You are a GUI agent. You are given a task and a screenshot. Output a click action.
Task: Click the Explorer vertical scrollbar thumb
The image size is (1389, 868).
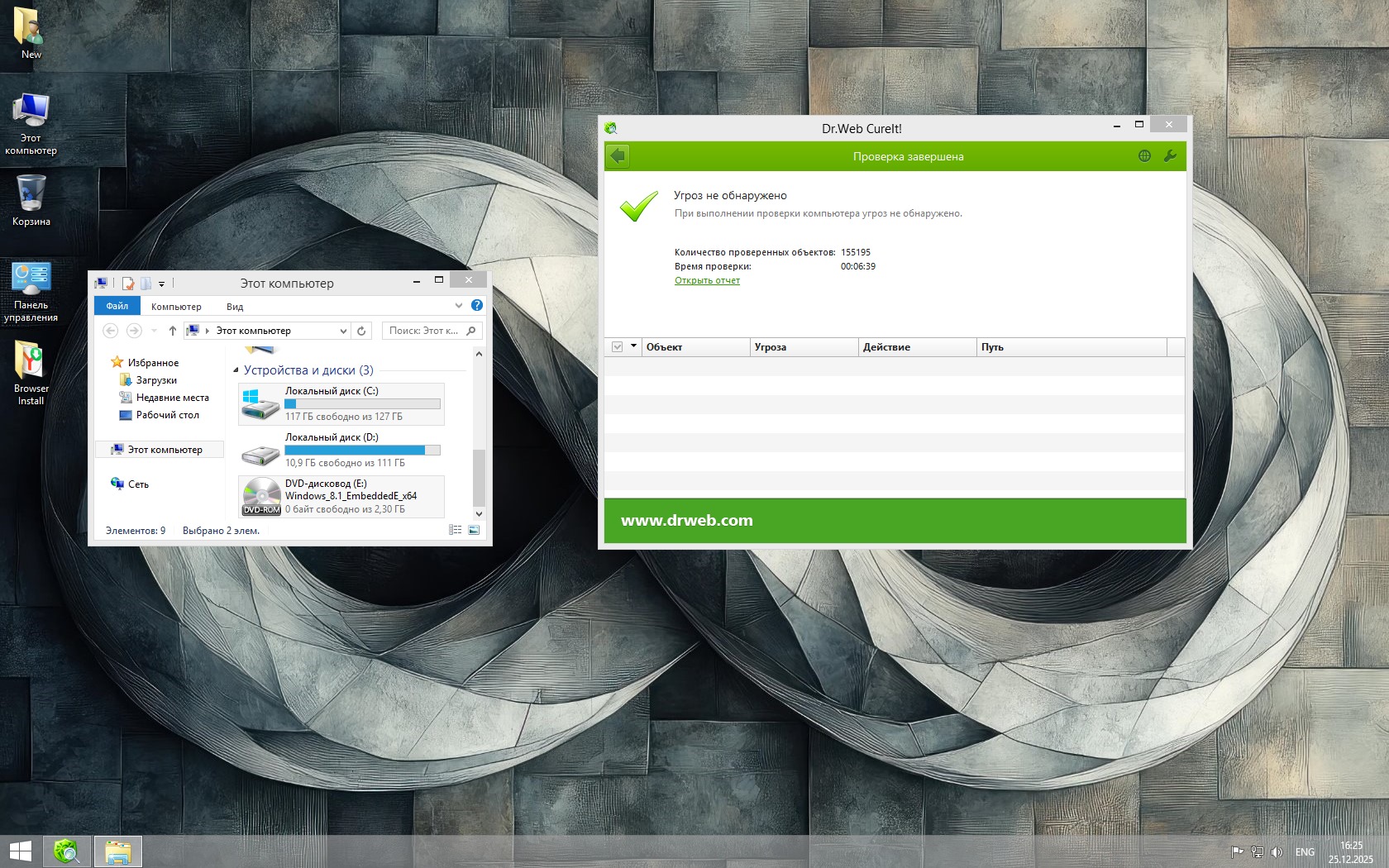click(478, 478)
